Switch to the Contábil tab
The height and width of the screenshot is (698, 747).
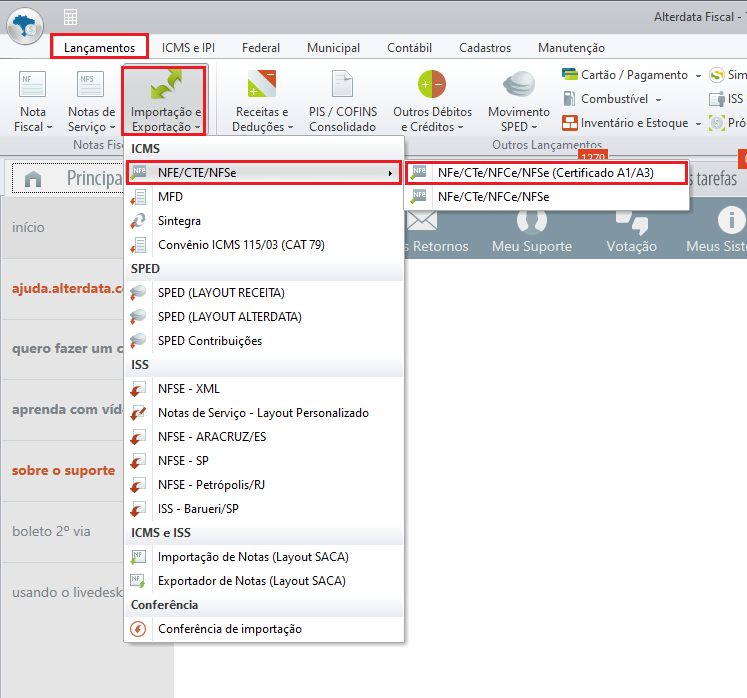(409, 48)
